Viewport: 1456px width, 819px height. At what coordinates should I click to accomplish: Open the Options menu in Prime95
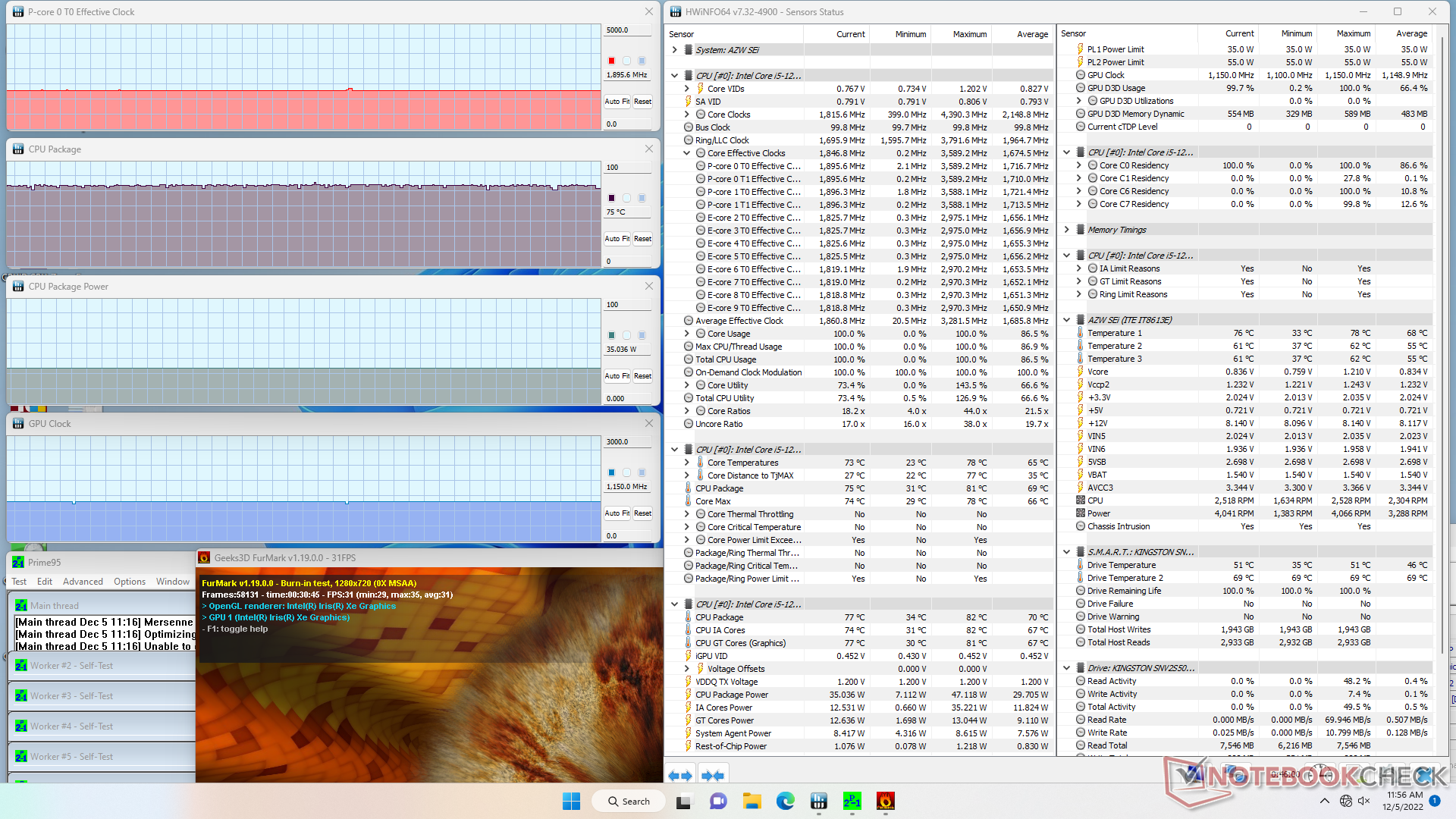tap(130, 582)
